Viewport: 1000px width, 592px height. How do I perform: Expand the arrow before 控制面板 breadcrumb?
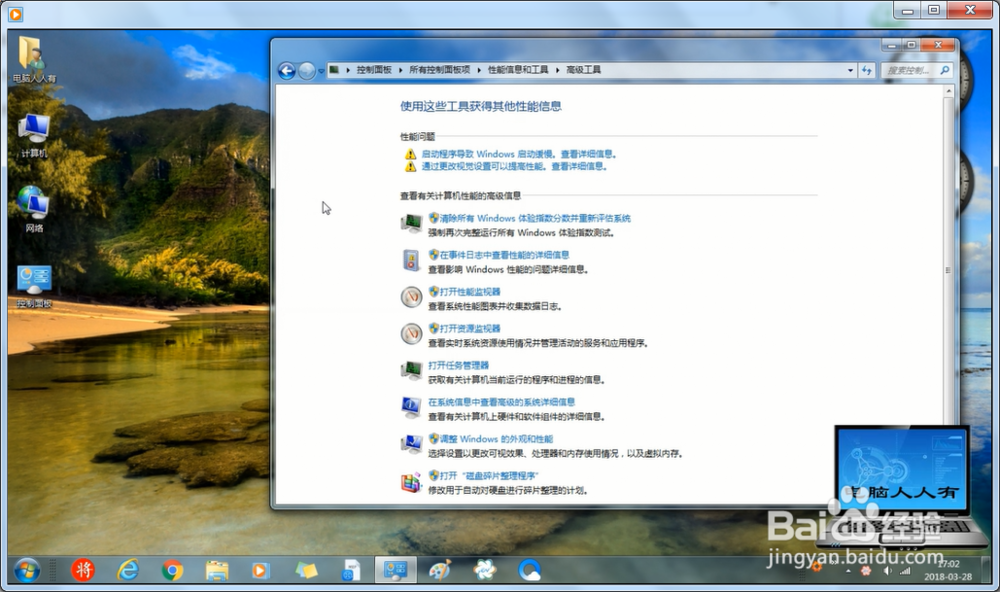(348, 70)
